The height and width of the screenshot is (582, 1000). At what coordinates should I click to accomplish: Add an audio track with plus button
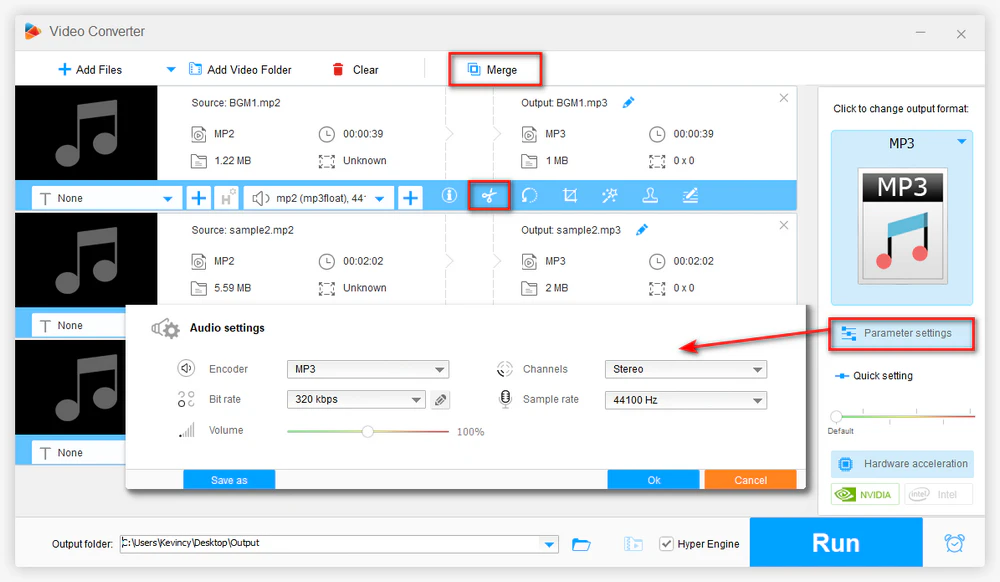click(x=410, y=198)
